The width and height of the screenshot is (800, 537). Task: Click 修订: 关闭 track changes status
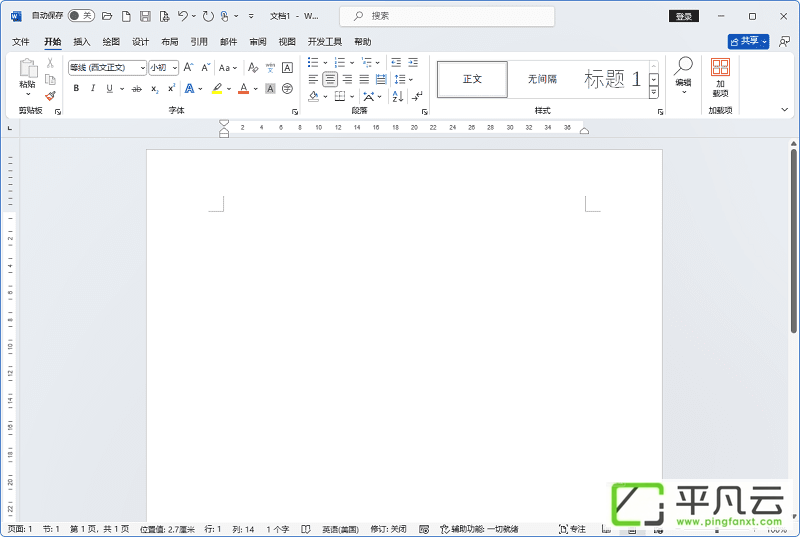coord(388,529)
